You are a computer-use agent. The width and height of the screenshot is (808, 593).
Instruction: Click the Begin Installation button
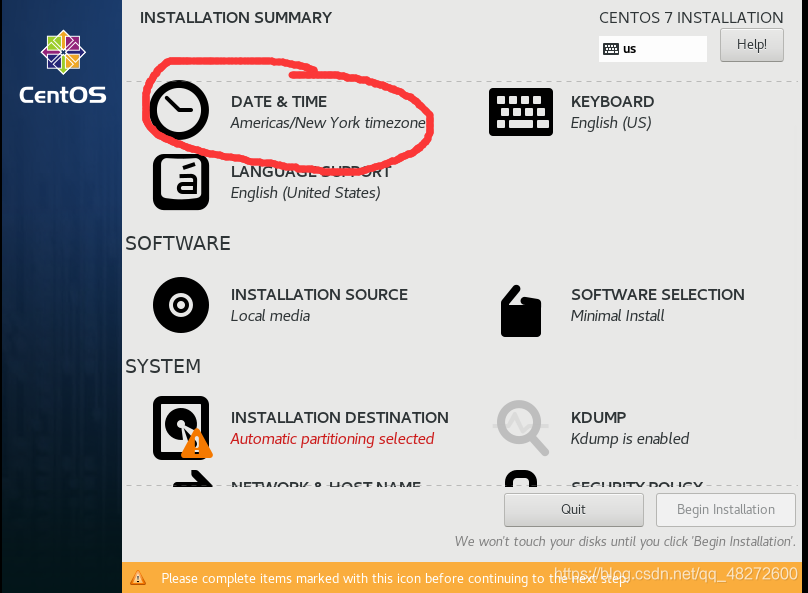[726, 510]
